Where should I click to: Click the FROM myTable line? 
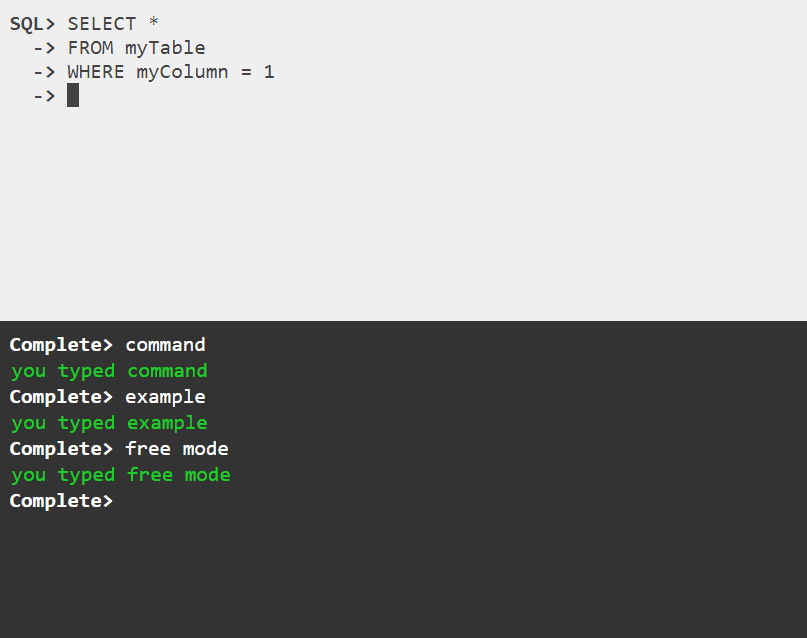coord(136,48)
